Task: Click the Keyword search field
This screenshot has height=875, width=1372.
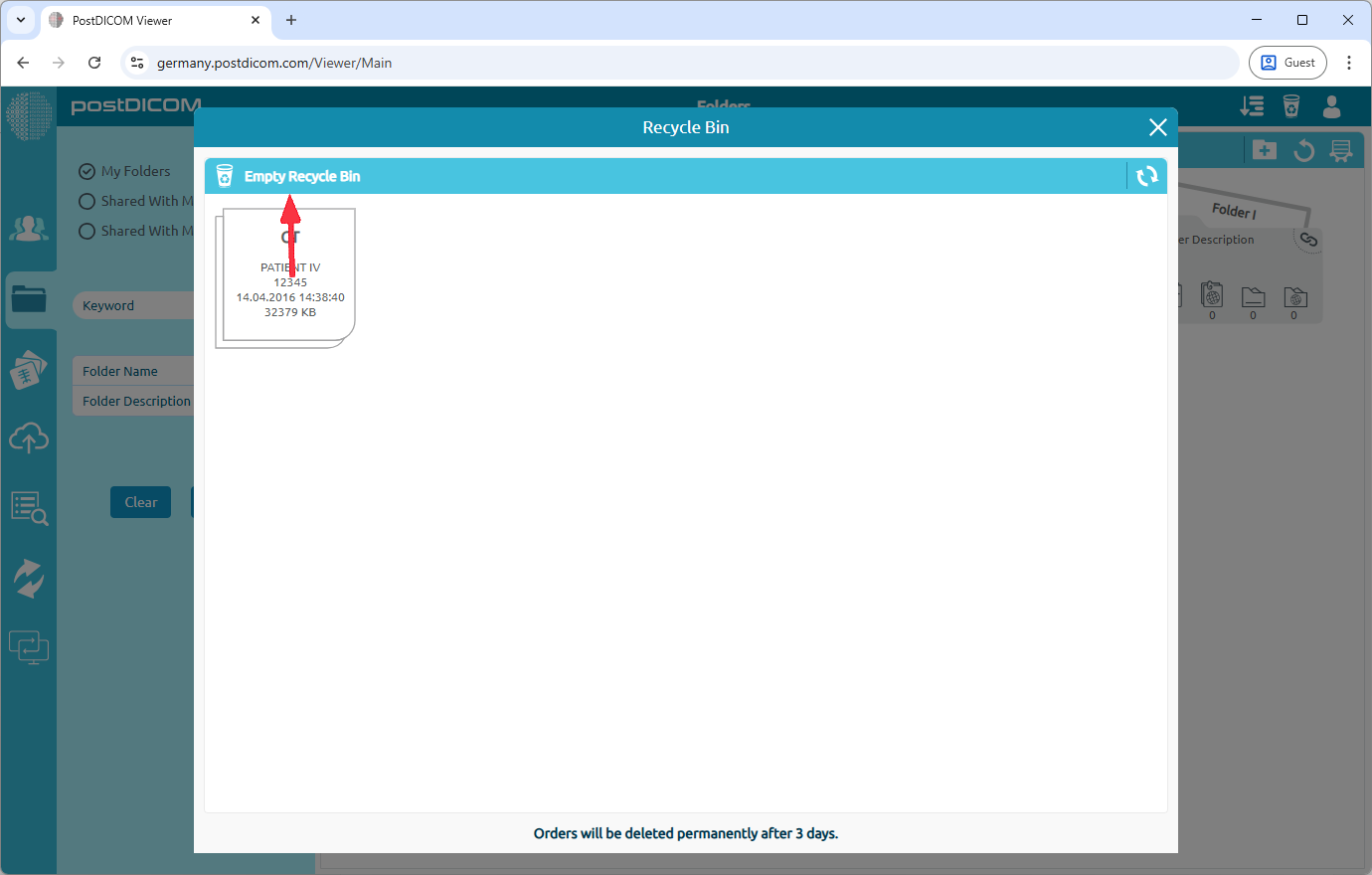Action: pos(134,305)
